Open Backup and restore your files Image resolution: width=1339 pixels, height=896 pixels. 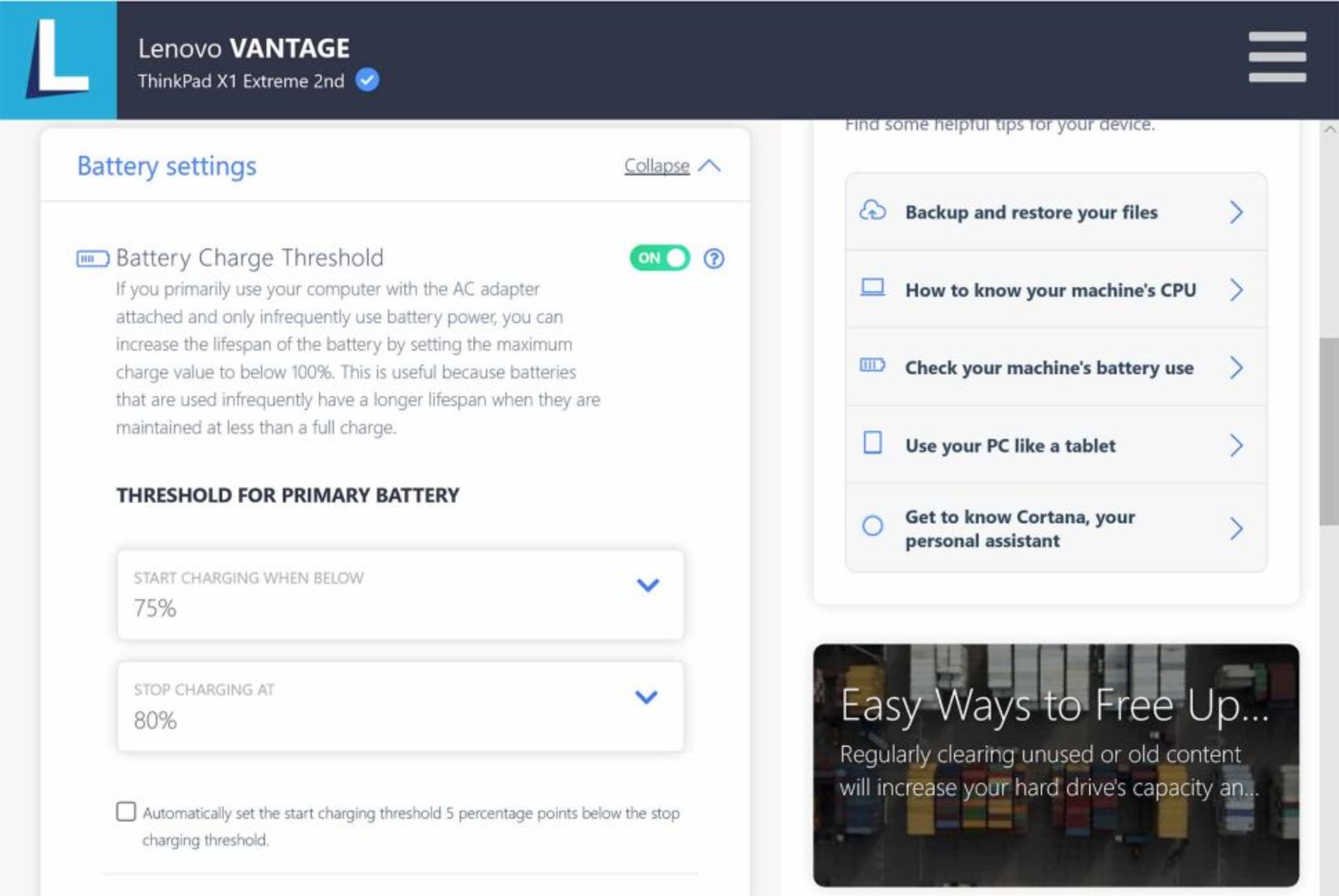[x=1053, y=213]
